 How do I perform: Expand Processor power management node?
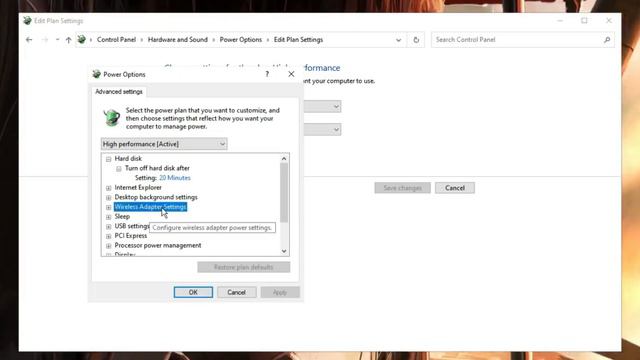click(109, 246)
